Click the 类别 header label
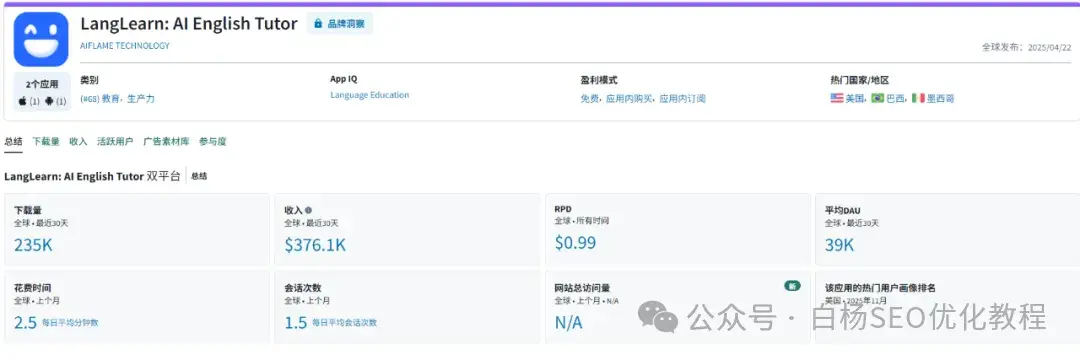The height and width of the screenshot is (360, 1080). (90, 80)
